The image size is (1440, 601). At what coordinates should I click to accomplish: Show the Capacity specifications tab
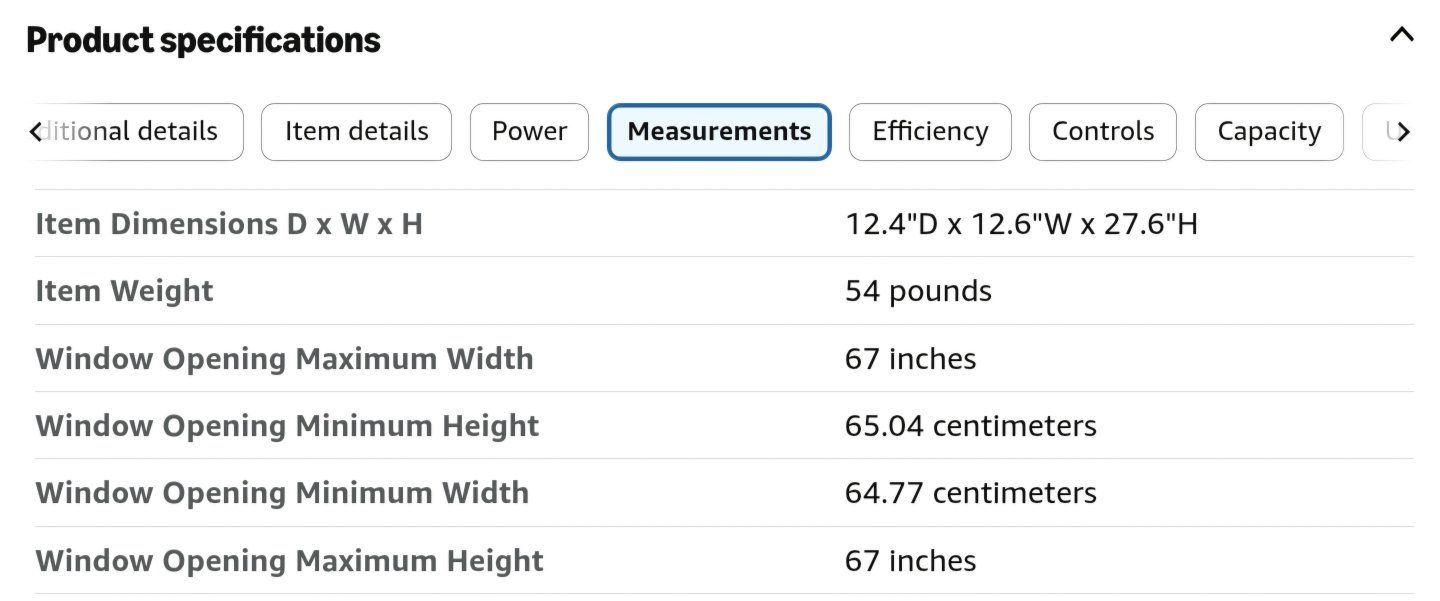click(x=1269, y=132)
